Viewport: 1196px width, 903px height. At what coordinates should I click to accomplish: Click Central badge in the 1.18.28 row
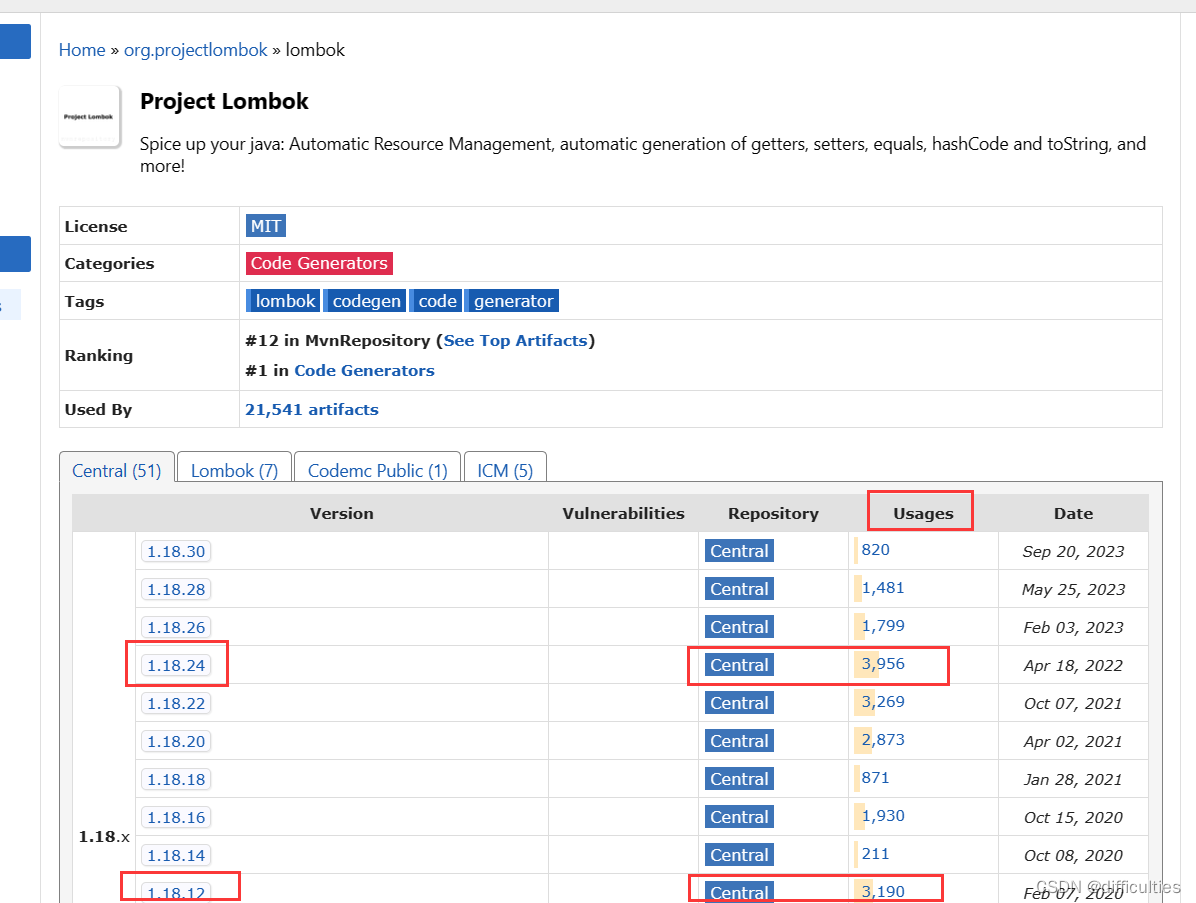[739, 589]
